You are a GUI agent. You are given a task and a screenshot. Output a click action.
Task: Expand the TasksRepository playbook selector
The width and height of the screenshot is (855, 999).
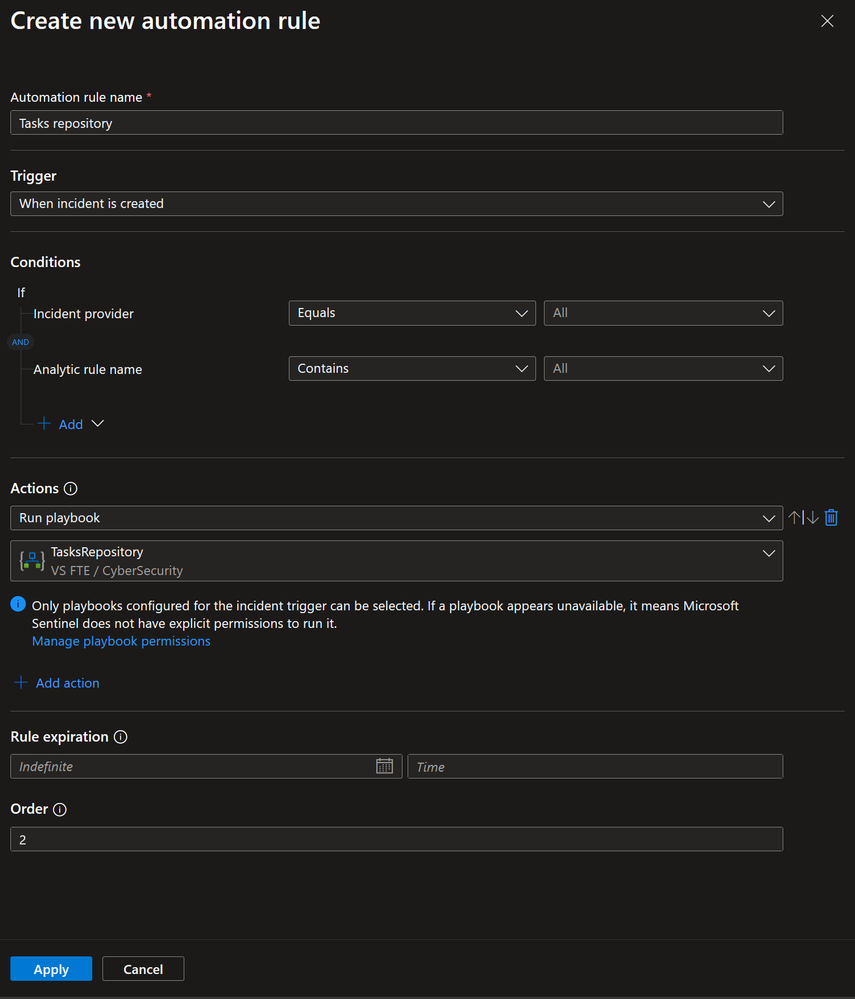pyautogui.click(x=396, y=561)
